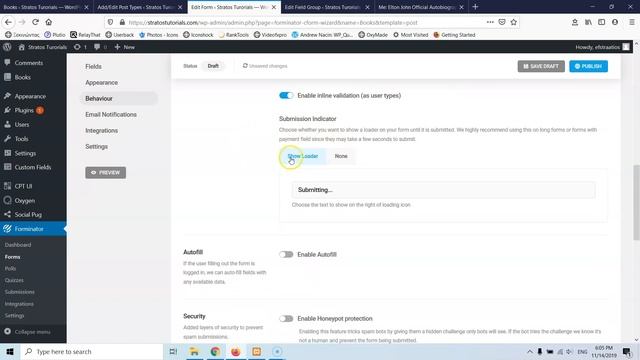This screenshot has height=360, width=640.
Task: Open the Windows Start menu
Action: coord(10,352)
